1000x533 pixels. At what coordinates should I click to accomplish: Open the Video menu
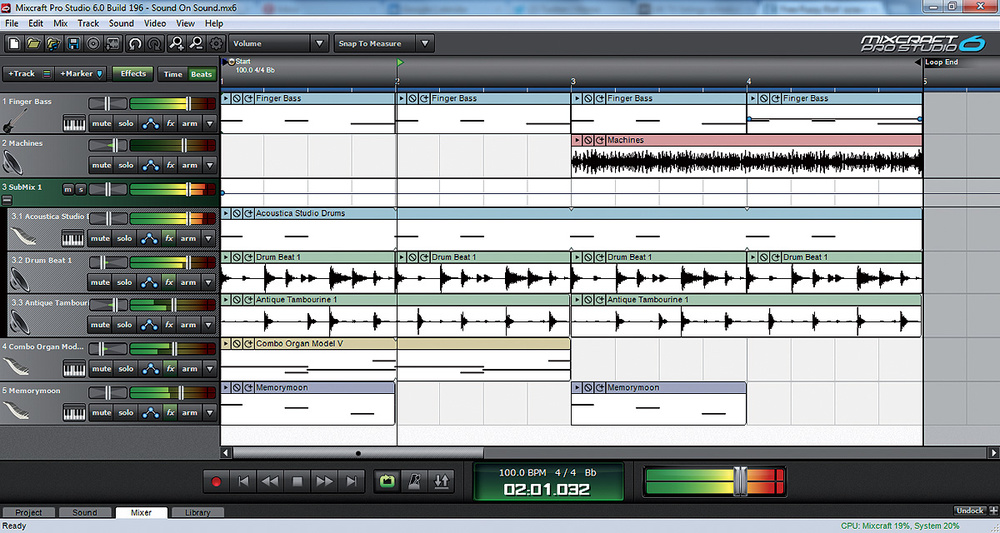pyautogui.click(x=155, y=24)
